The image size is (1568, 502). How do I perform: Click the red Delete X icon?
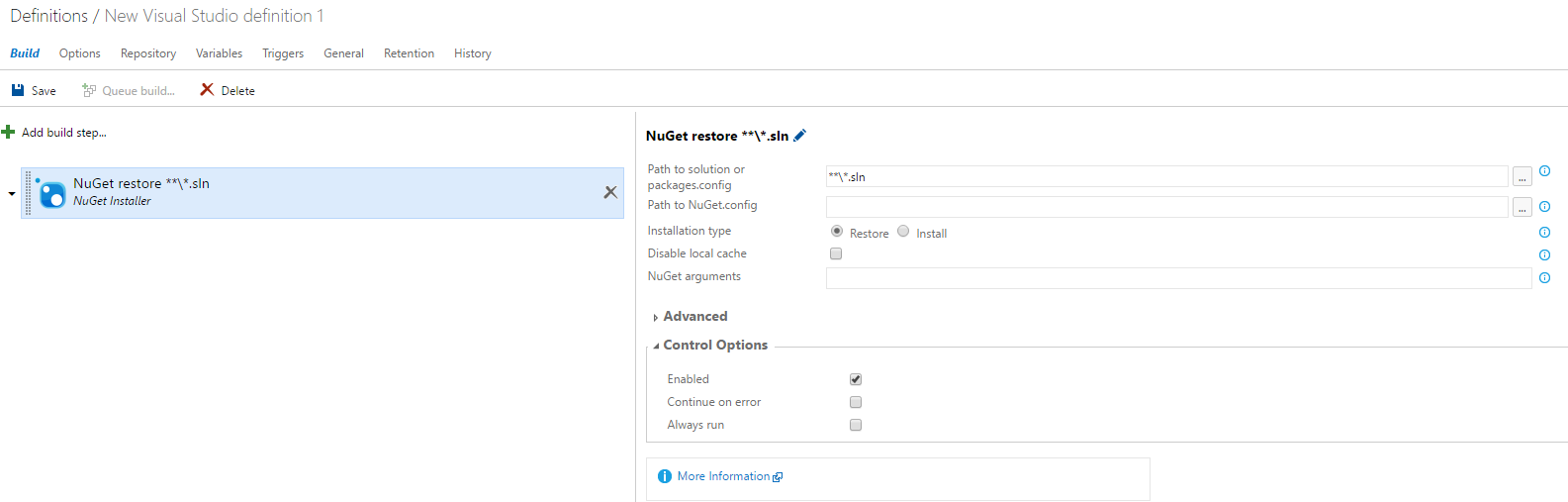207,89
